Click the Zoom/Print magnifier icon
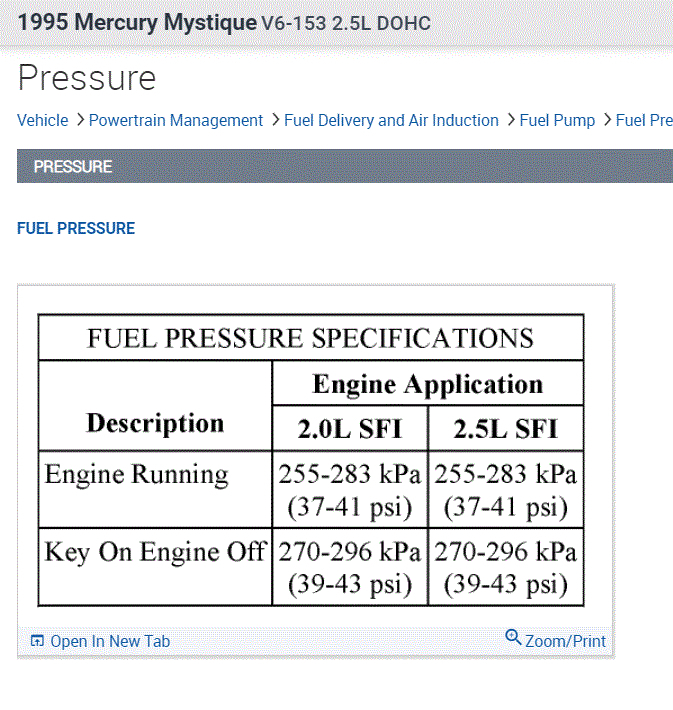 513,637
